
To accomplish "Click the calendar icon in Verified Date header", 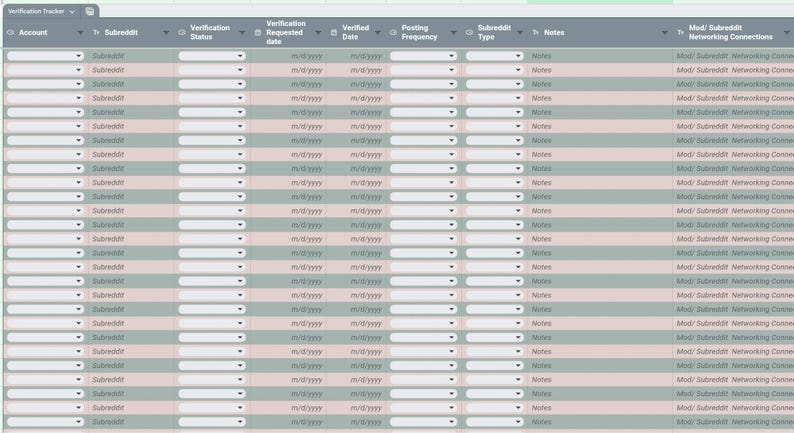I will [334, 33].
